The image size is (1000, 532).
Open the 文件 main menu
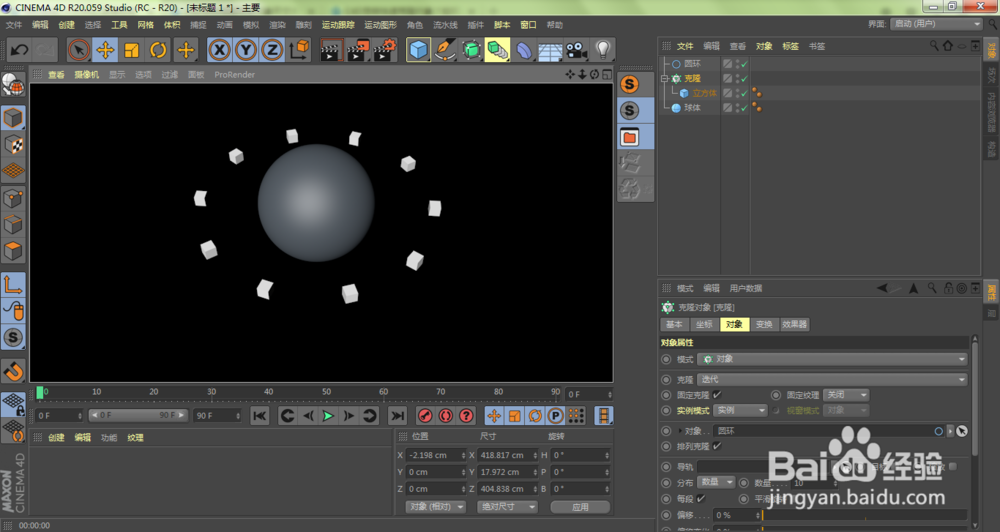[x=14, y=25]
